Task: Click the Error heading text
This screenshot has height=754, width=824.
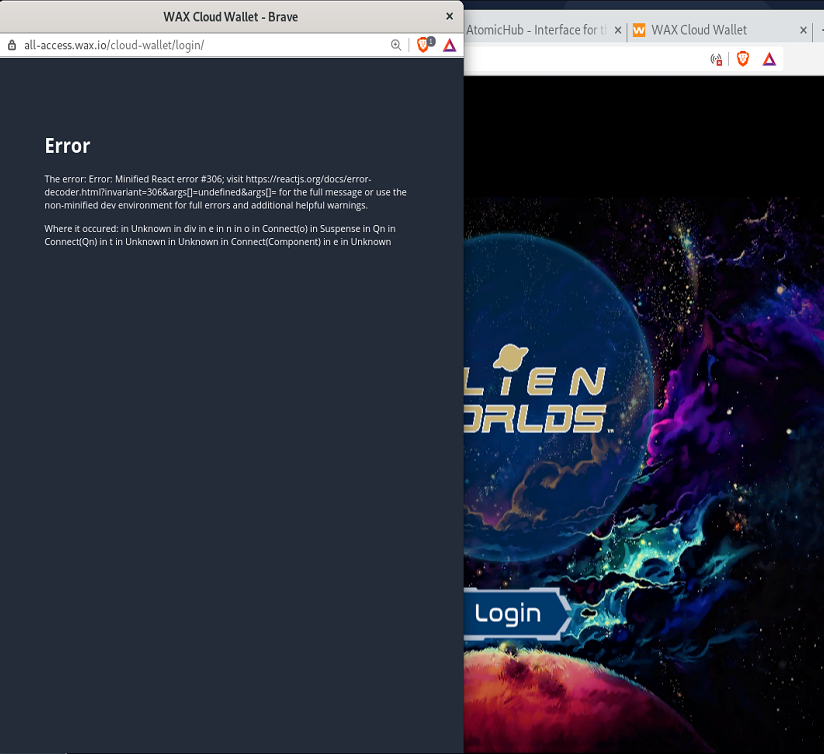Action: [x=67, y=146]
